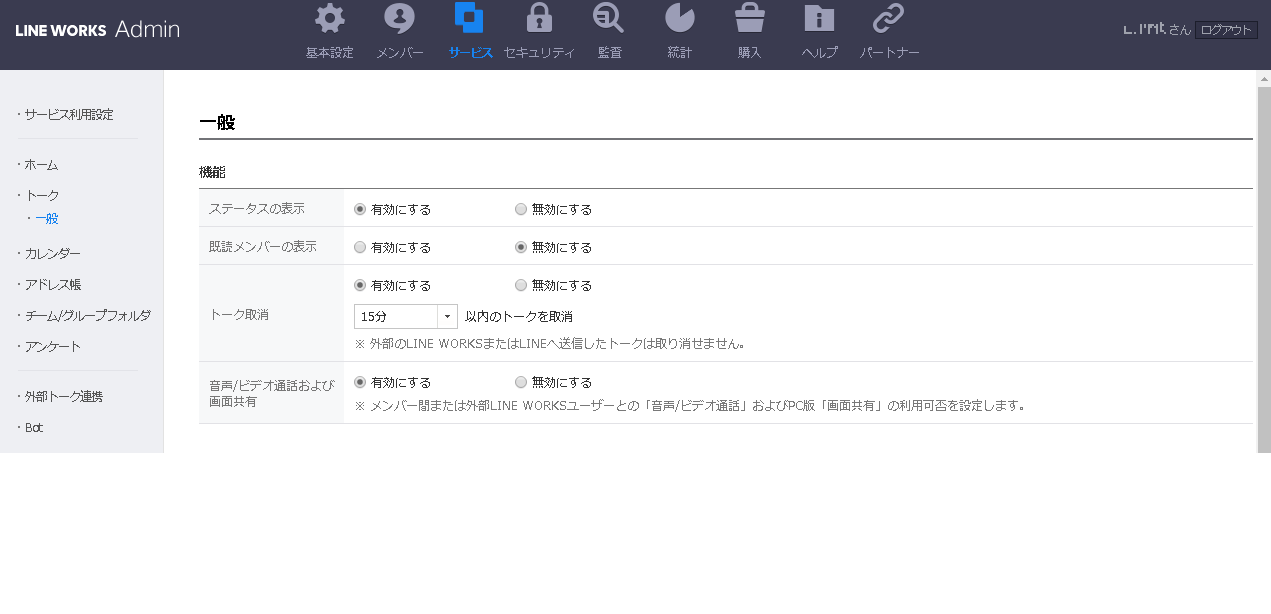
Task: Open the パートナー chain link icon
Action: 888,19
